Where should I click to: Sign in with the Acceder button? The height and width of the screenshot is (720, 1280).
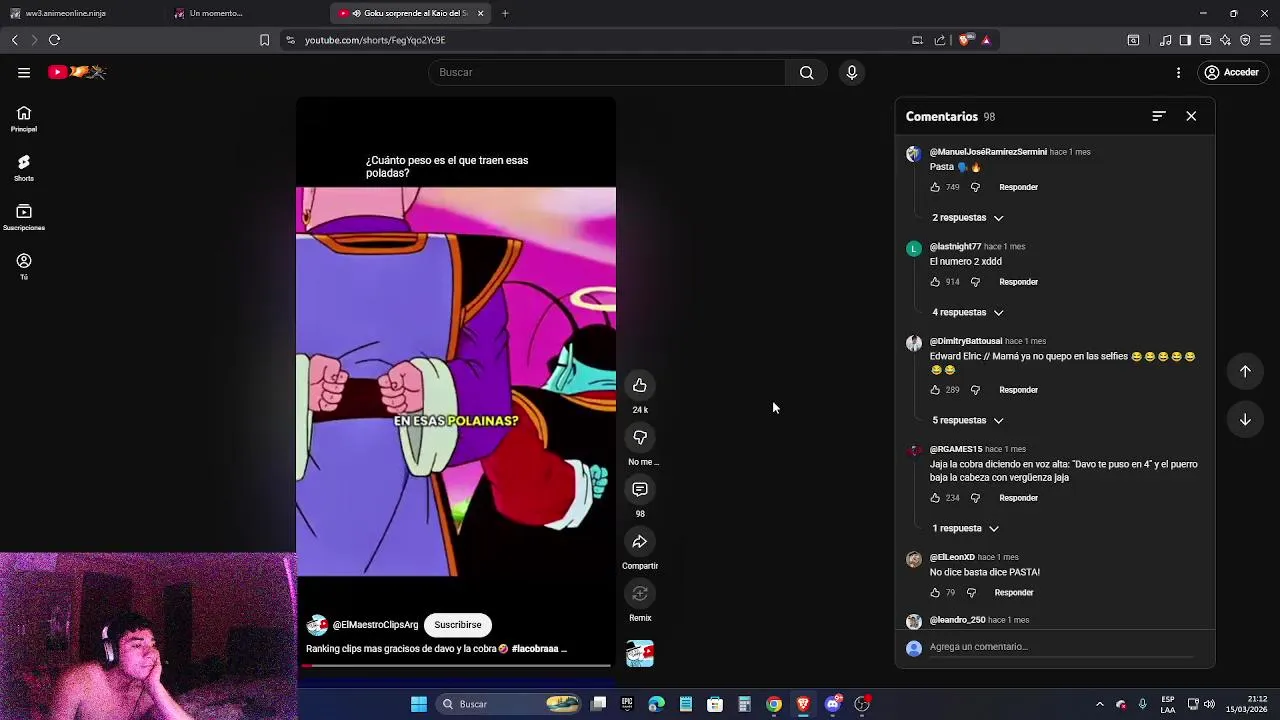pyautogui.click(x=1232, y=72)
